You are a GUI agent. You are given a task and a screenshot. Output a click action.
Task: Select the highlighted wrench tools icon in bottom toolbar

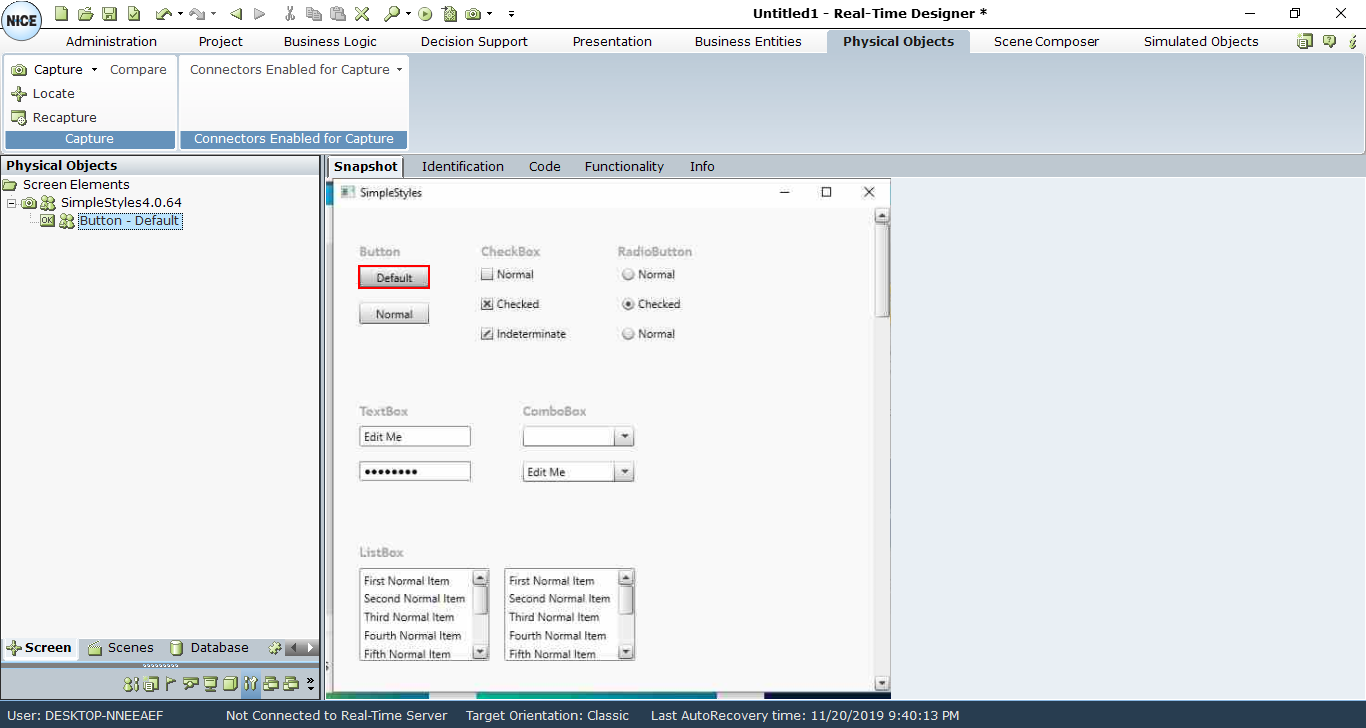(x=250, y=684)
